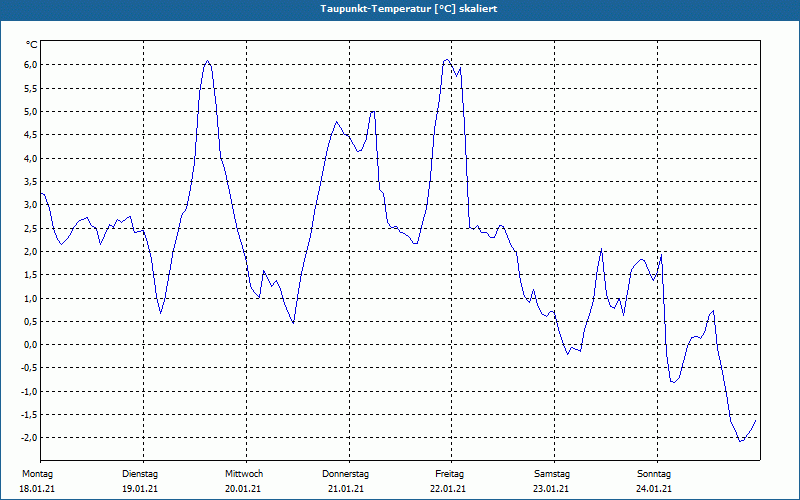Click the Sonntag day label
This screenshot has width=800, height=500.
click(x=654, y=474)
